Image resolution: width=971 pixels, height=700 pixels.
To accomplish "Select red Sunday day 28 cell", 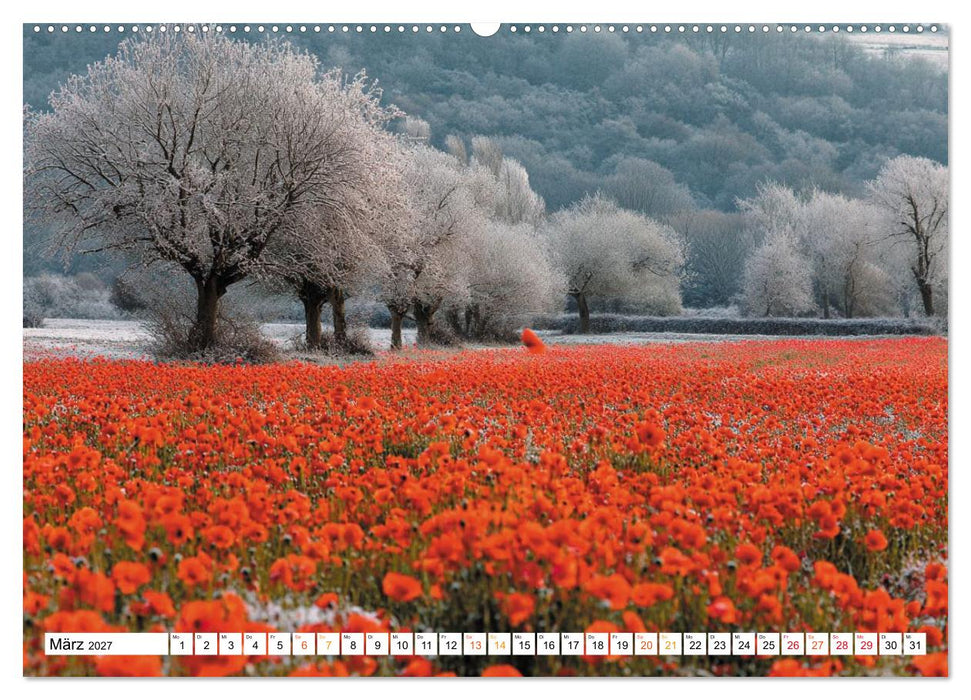I will coord(842,644).
